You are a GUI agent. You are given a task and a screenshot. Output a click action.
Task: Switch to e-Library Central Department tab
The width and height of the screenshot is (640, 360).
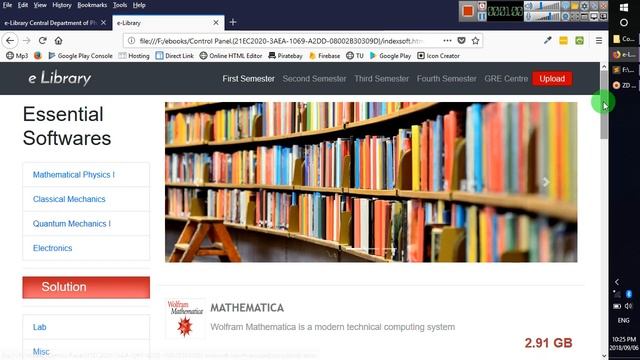50,23
